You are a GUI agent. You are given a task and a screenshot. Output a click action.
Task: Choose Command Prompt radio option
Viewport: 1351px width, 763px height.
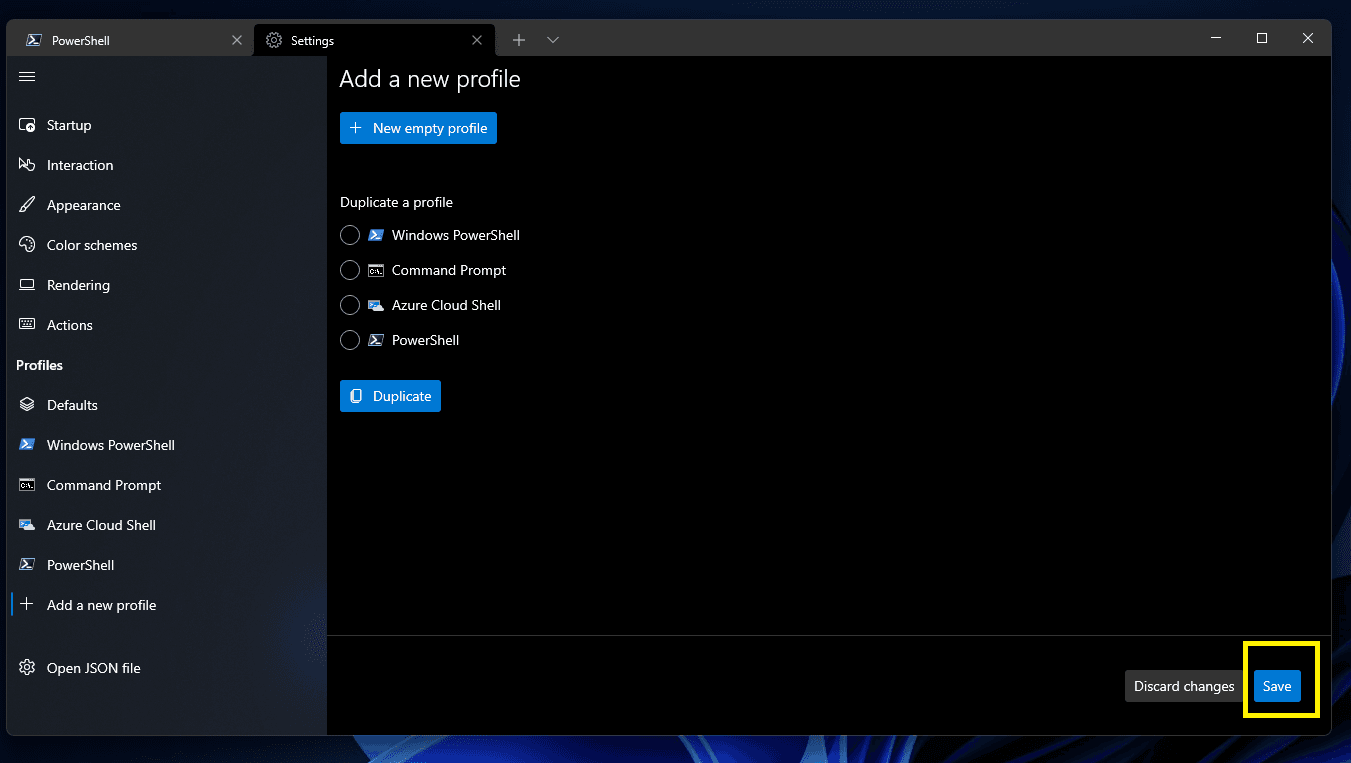(x=350, y=270)
